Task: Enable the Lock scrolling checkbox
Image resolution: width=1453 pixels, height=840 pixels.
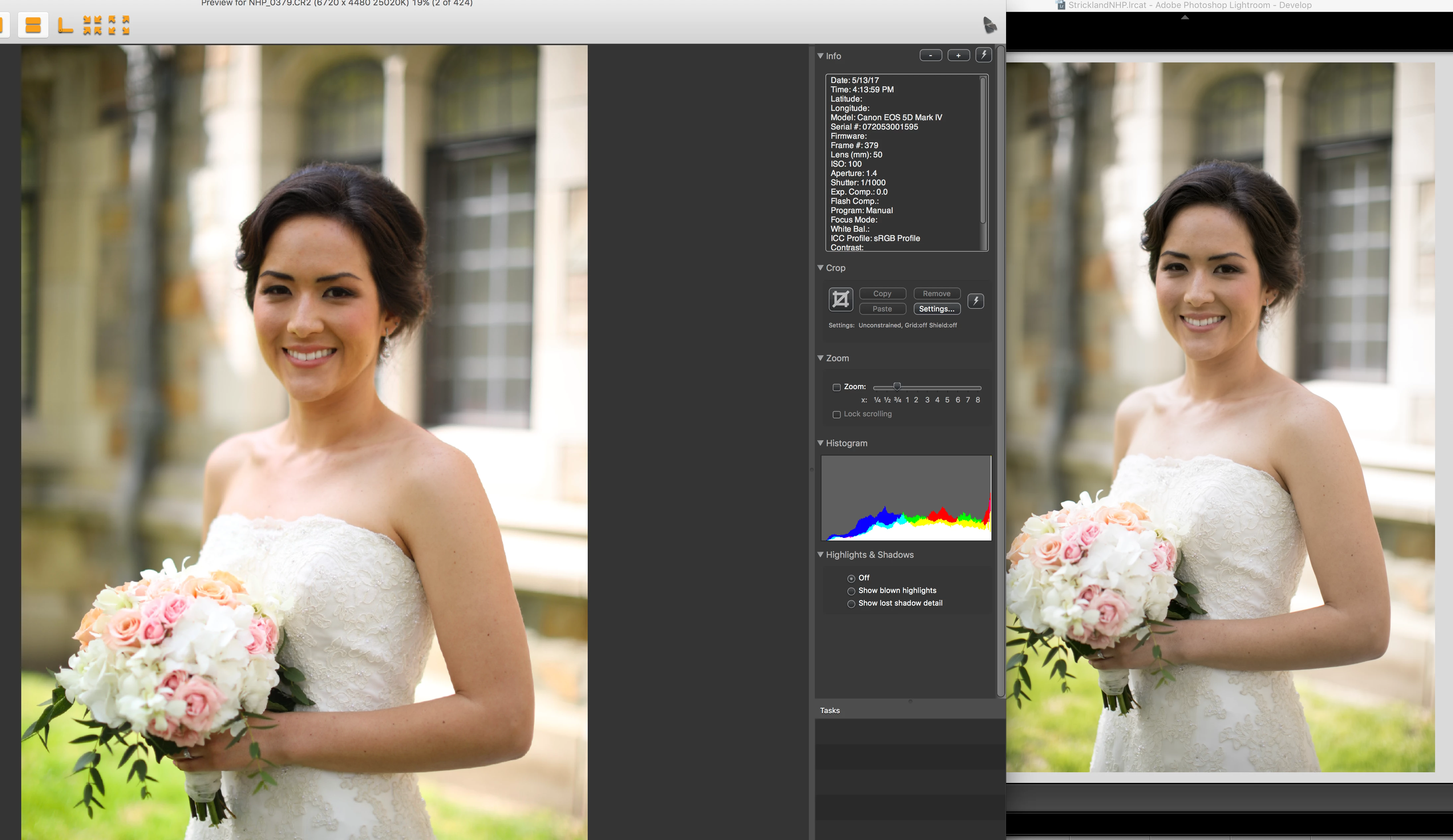Action: click(x=837, y=415)
